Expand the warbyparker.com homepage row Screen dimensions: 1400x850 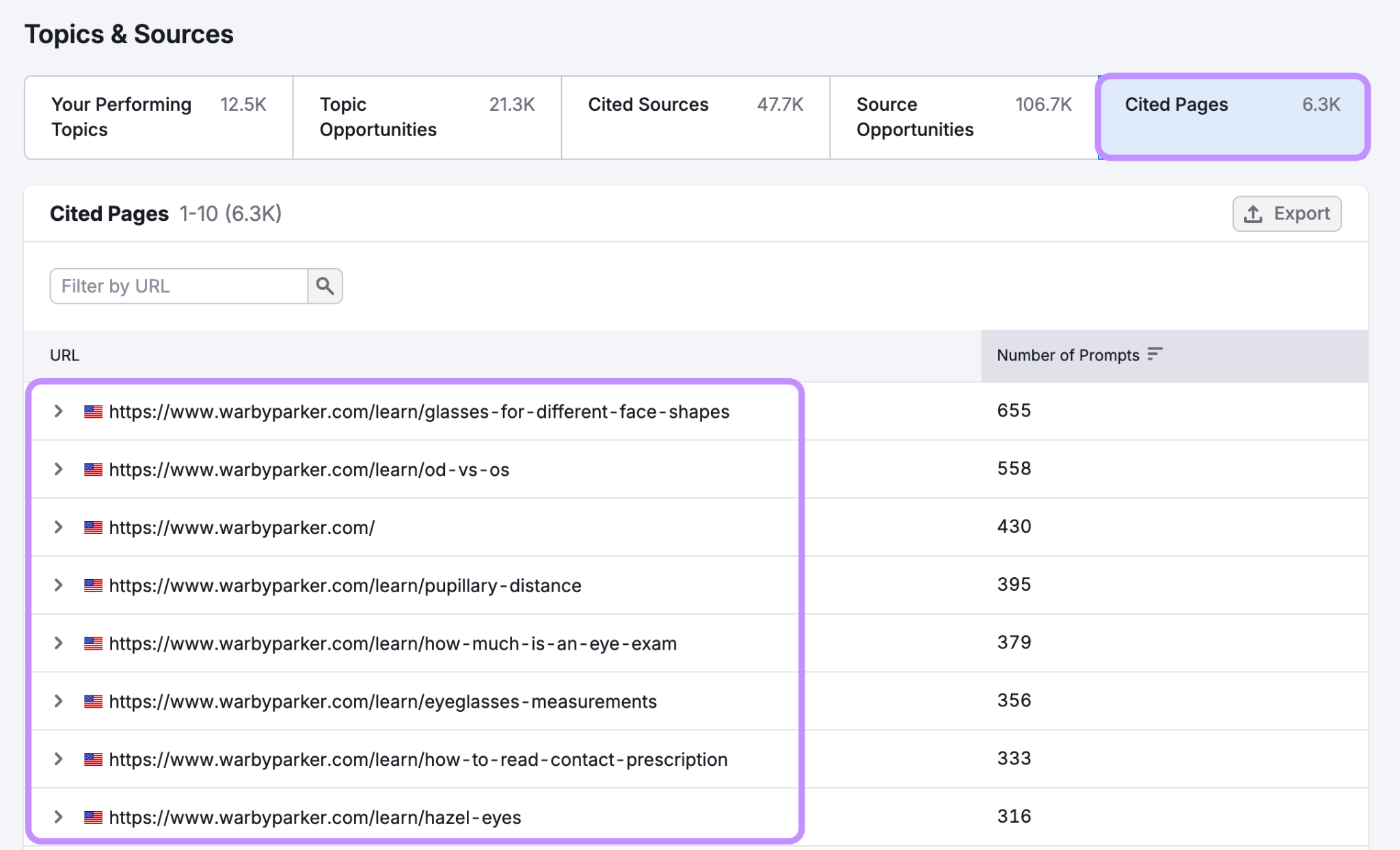point(59,527)
